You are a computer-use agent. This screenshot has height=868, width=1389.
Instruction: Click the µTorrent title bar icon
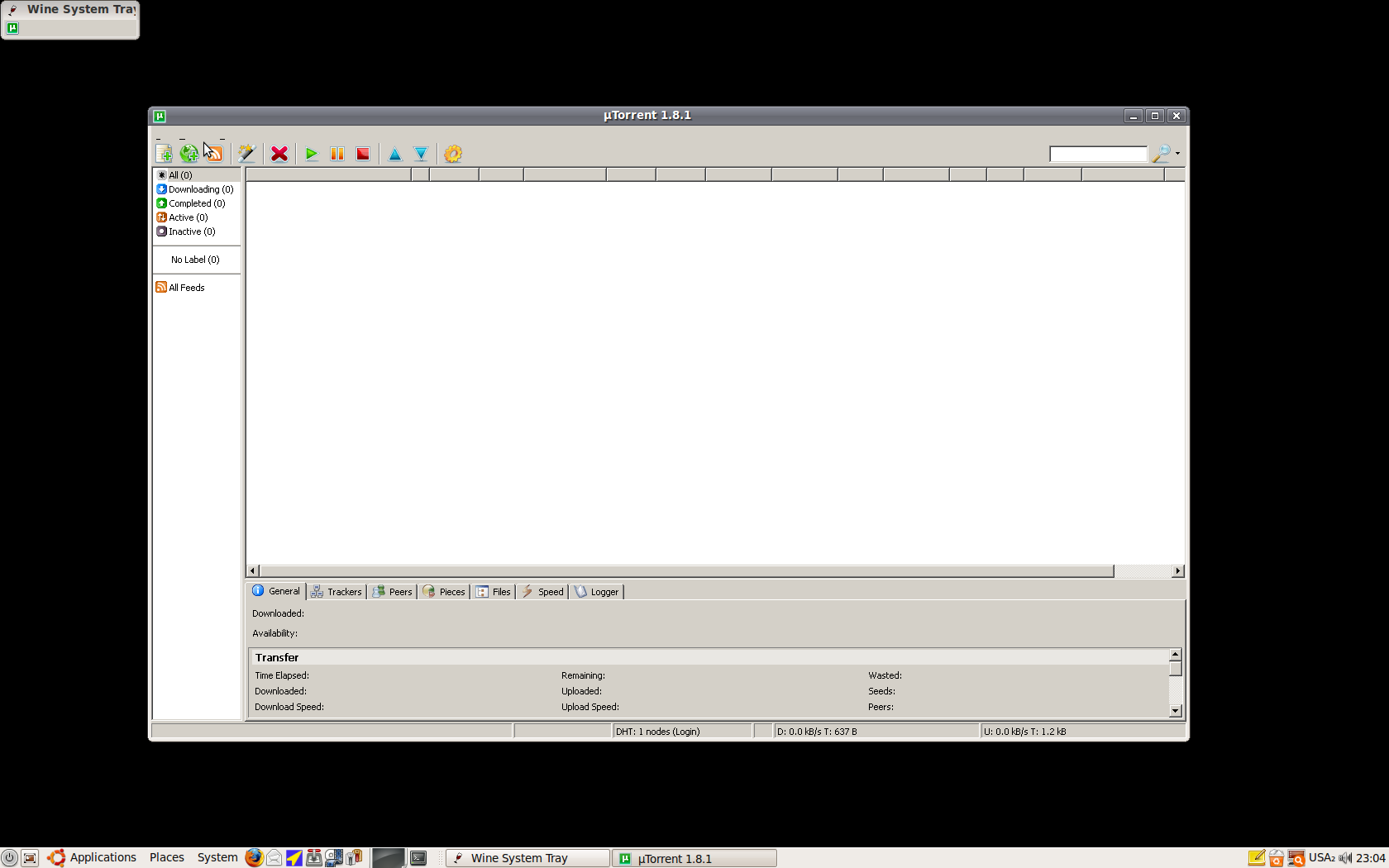(x=160, y=116)
